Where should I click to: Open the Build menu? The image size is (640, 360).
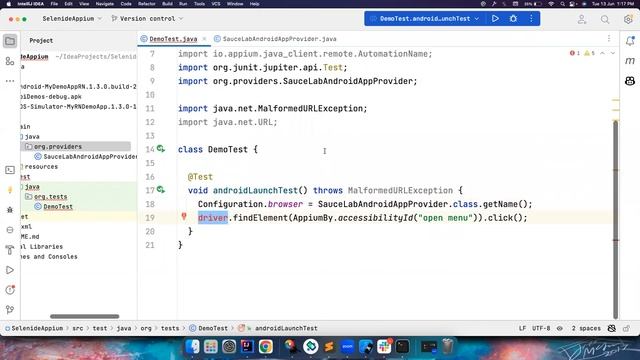click(x=167, y=4)
